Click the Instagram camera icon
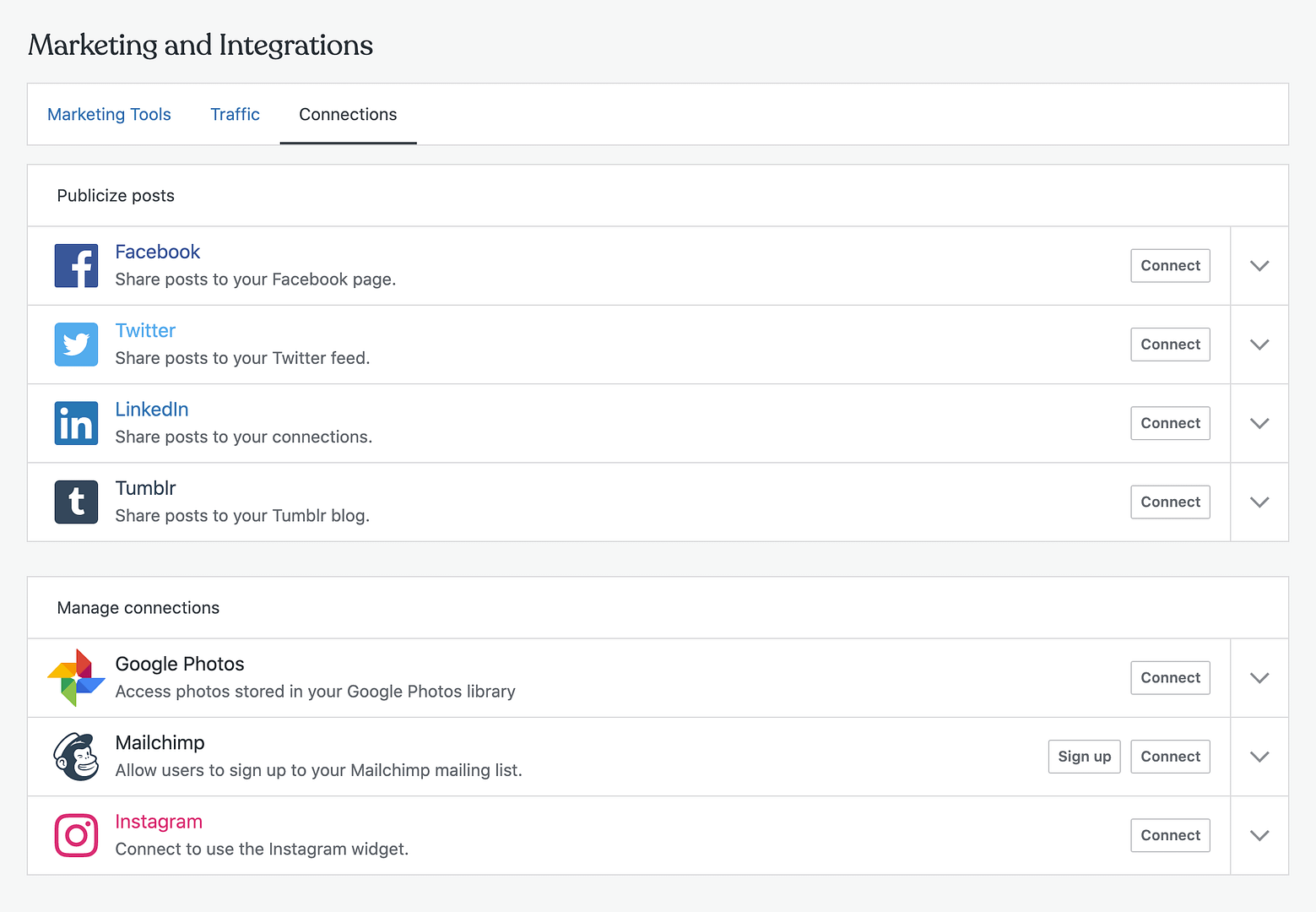Viewport: 1316px width, 912px height. pos(76,835)
